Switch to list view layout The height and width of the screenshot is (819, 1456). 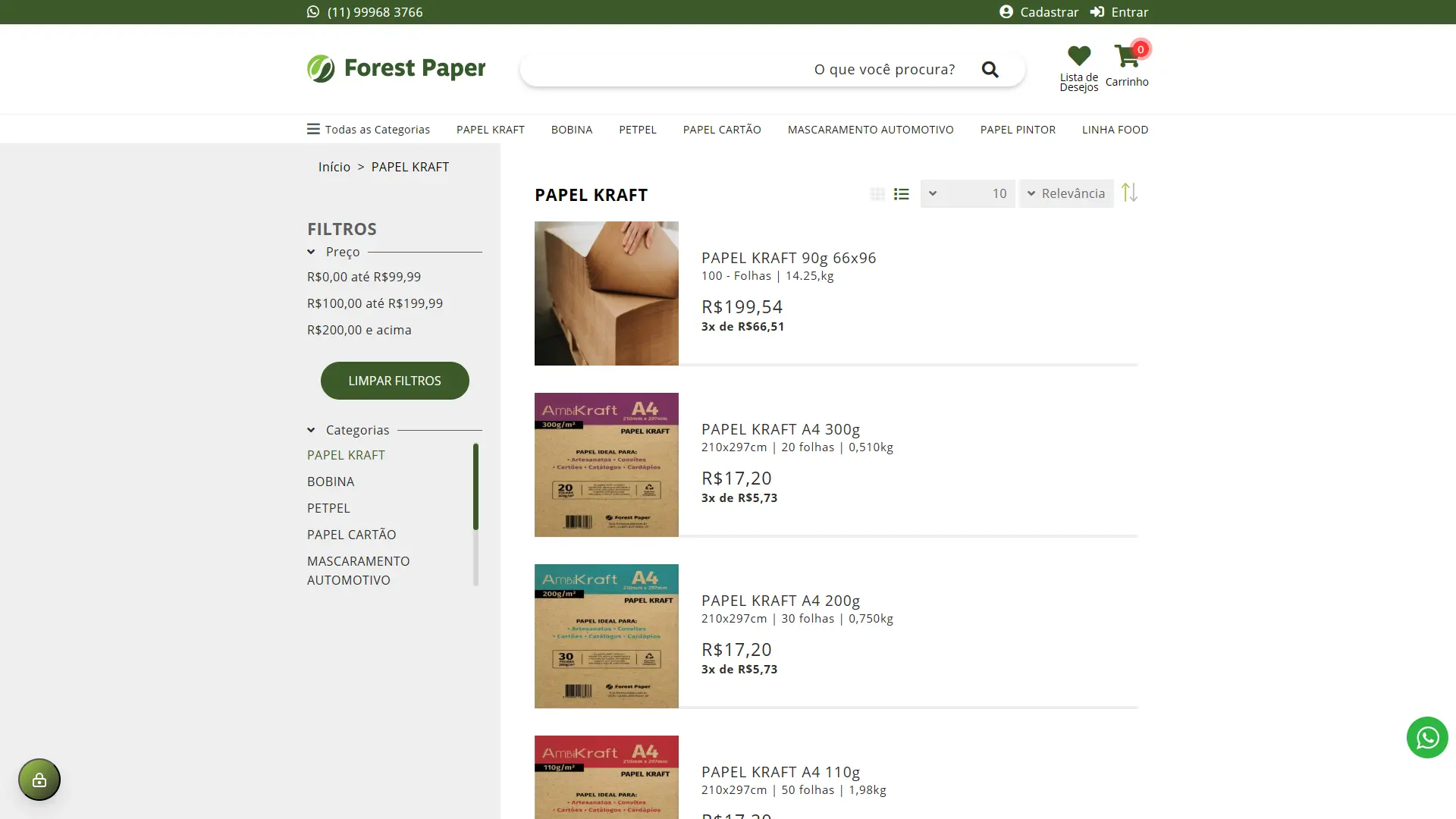(901, 194)
